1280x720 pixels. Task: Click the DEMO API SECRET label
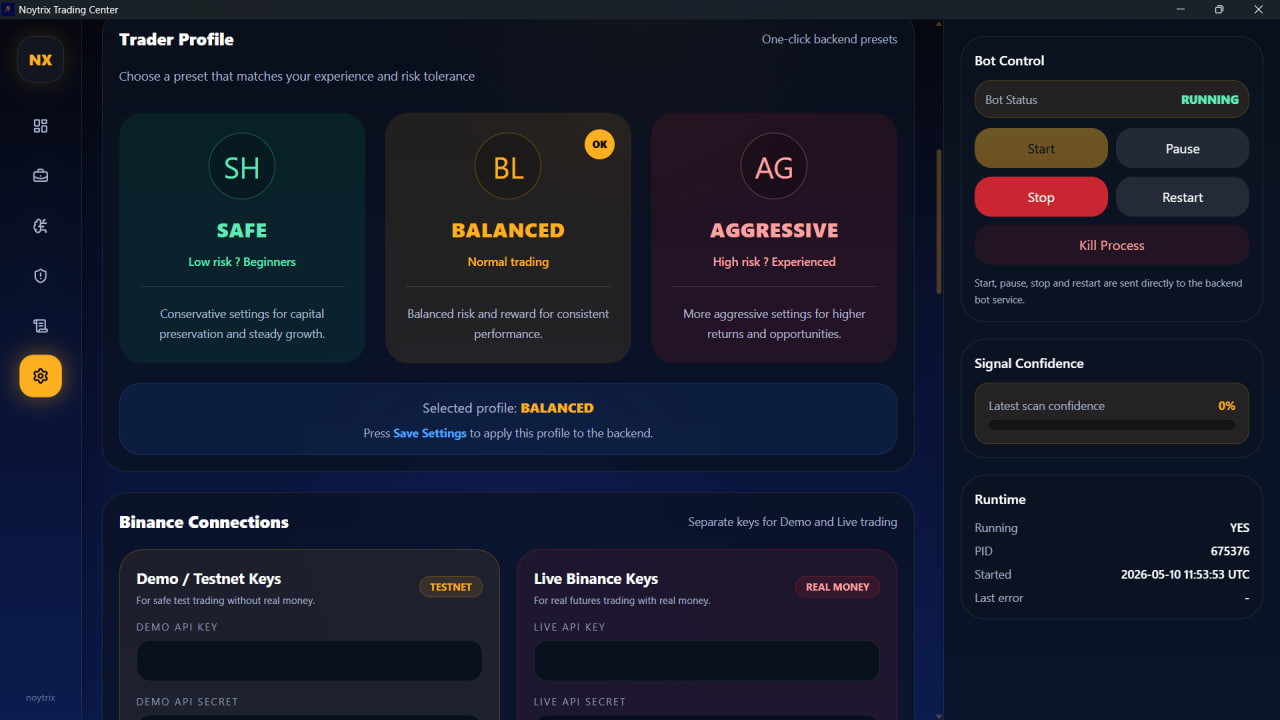tap(187, 702)
